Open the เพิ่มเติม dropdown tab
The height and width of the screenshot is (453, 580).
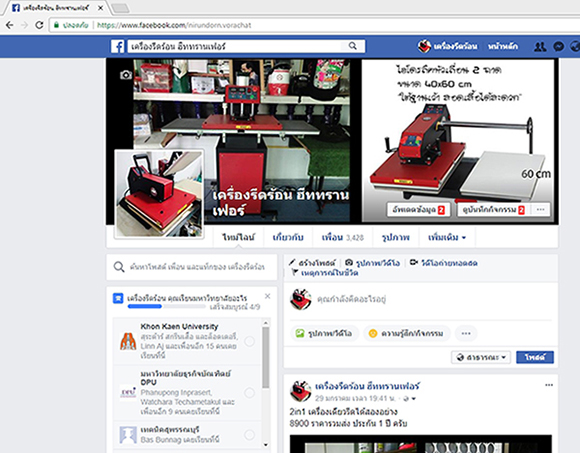pos(447,237)
